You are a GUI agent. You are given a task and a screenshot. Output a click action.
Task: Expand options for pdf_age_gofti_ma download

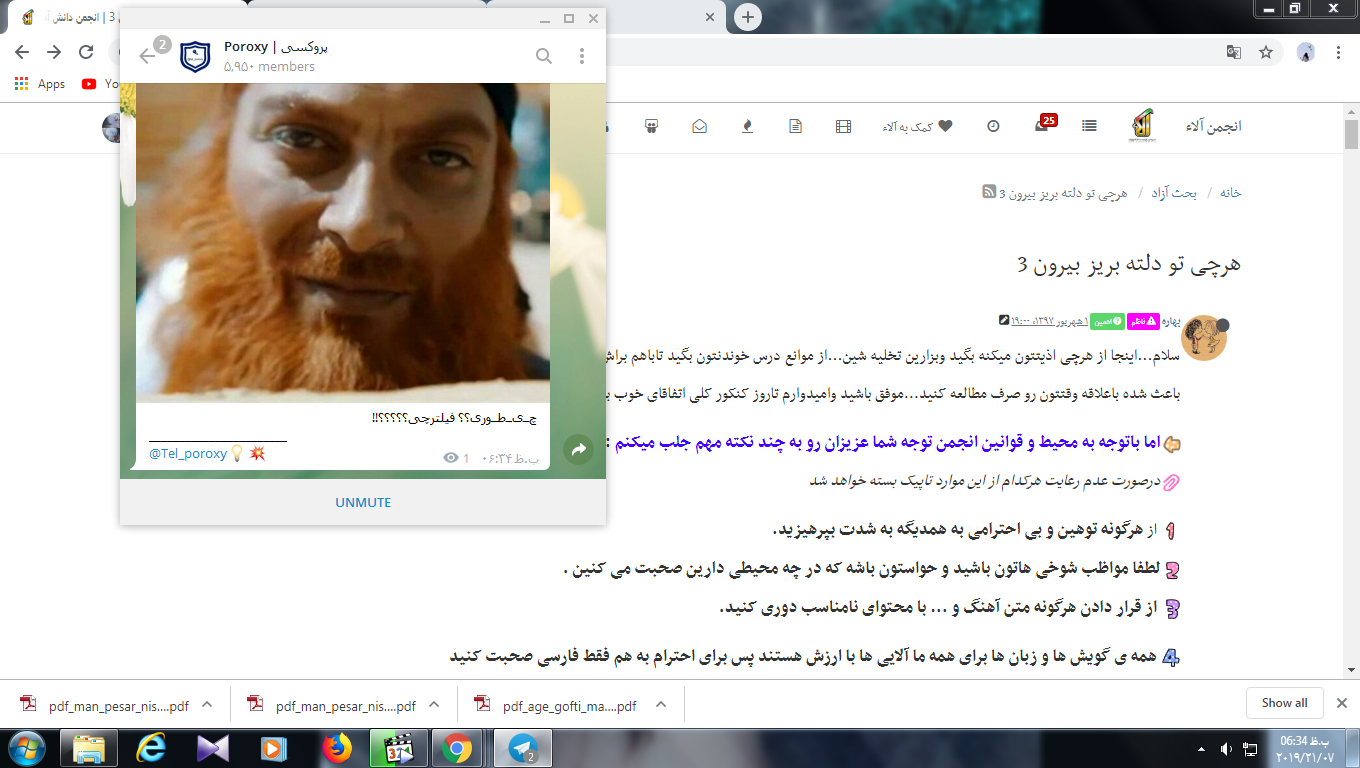pyautogui.click(x=661, y=704)
